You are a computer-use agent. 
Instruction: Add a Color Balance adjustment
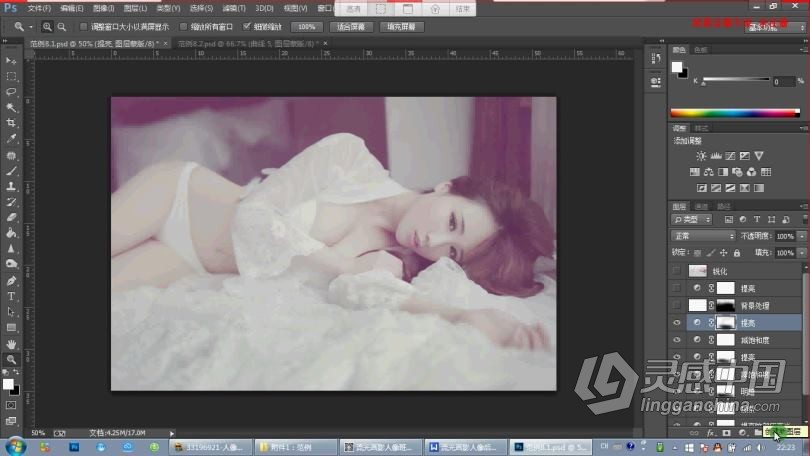(709, 172)
